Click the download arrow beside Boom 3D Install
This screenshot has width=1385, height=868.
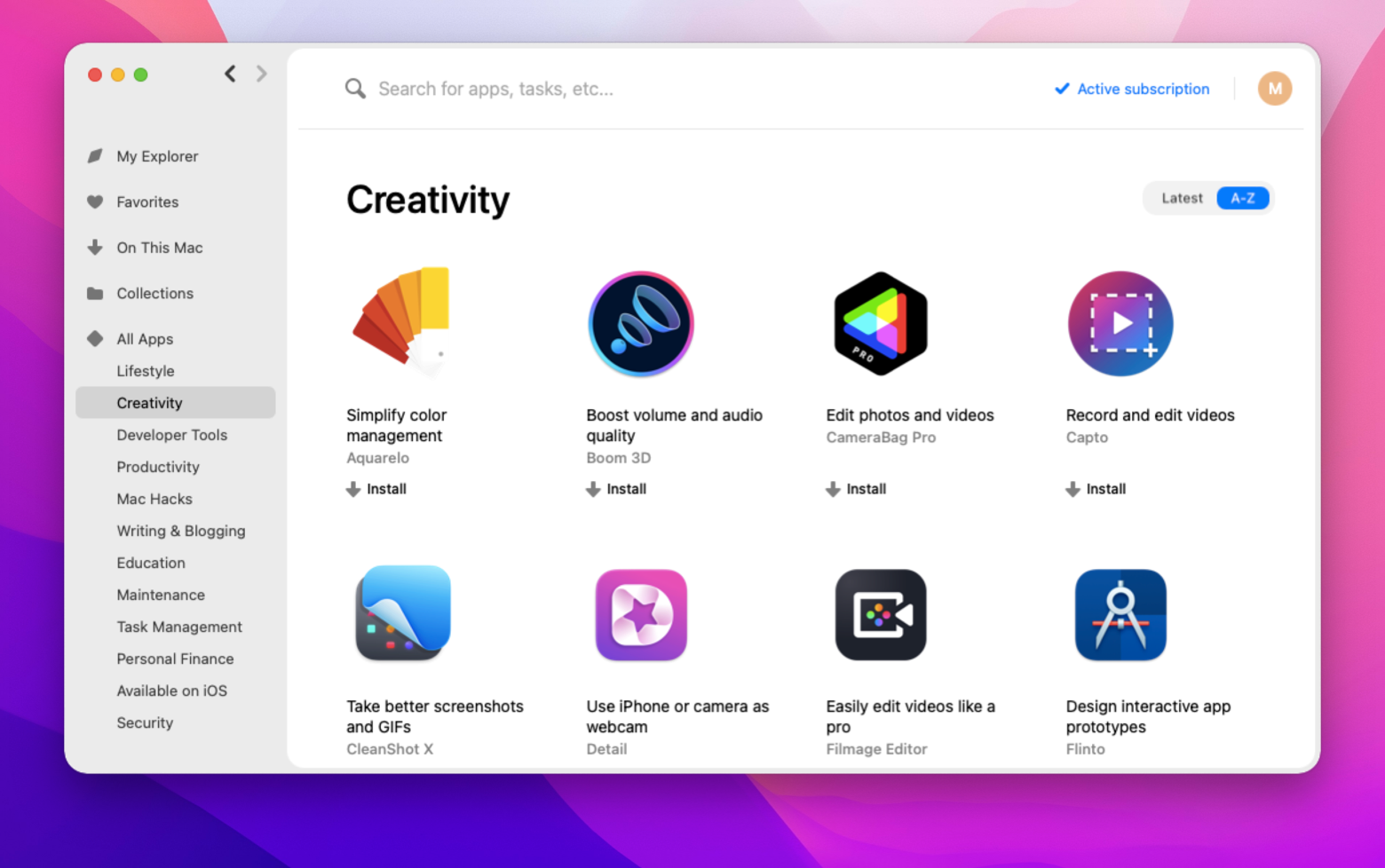(593, 489)
